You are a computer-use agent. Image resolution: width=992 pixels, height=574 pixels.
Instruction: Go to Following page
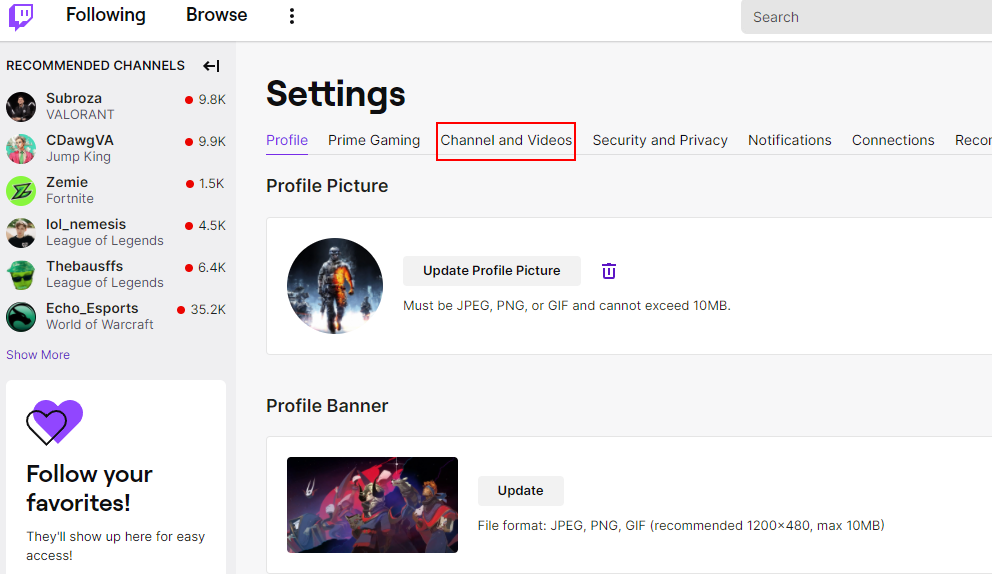click(x=106, y=15)
